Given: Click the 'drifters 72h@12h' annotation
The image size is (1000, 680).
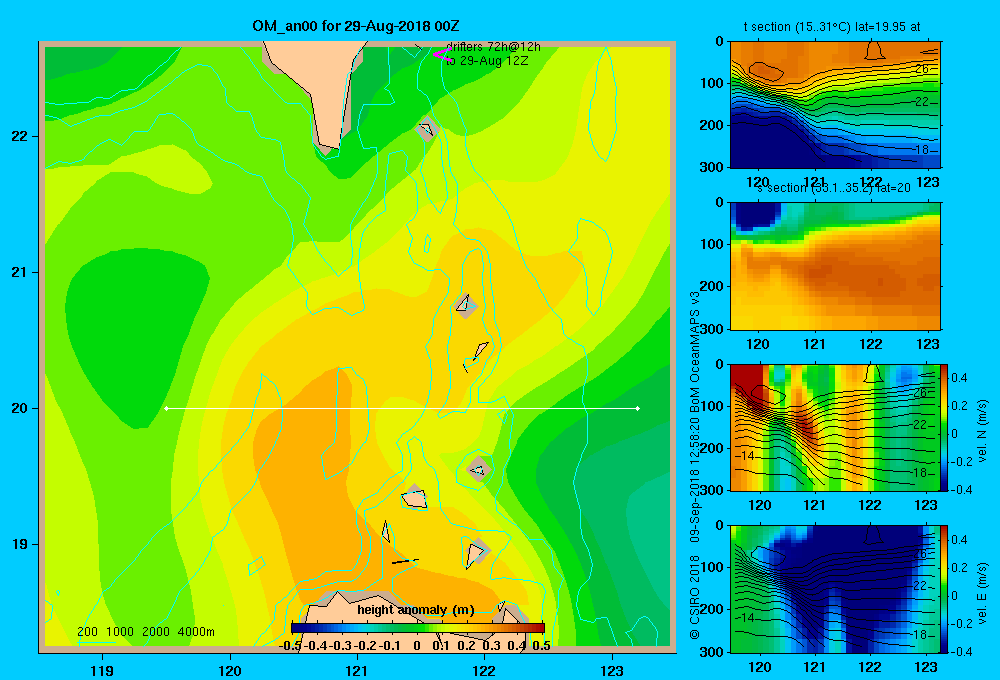Looking at the screenshot, I should pyautogui.click(x=493, y=47).
